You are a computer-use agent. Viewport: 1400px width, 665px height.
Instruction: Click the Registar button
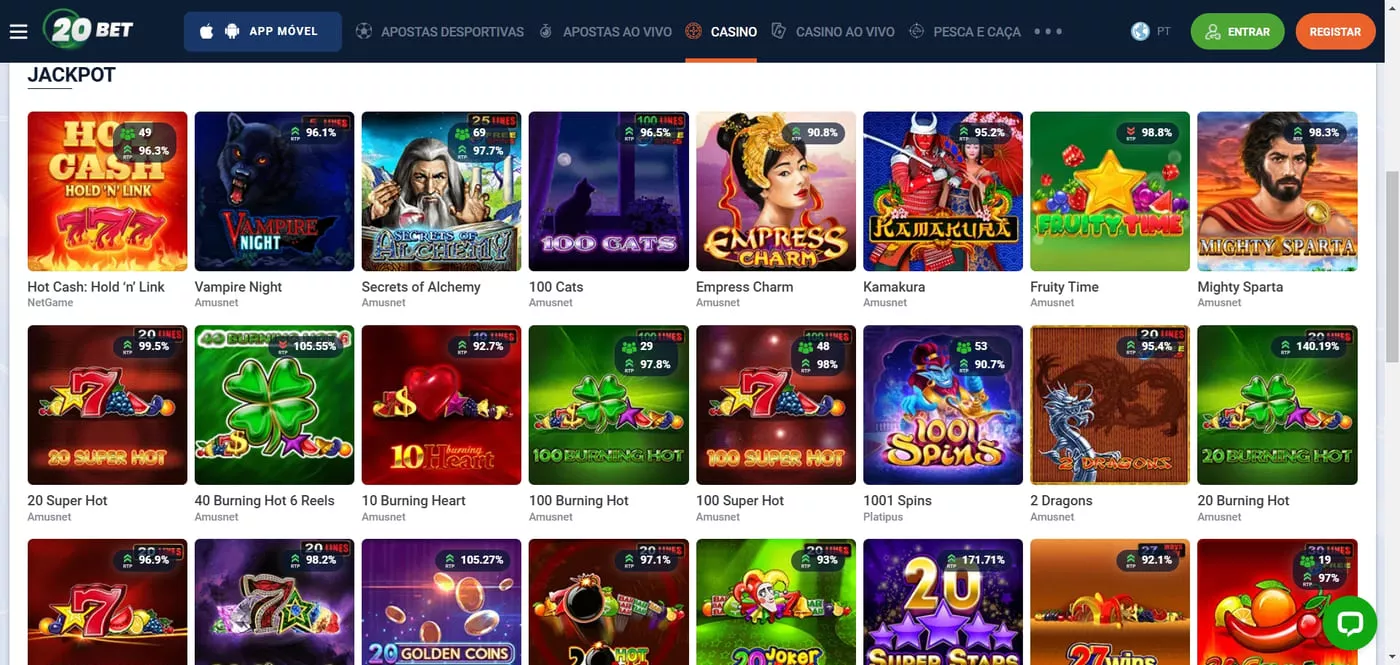(1335, 32)
